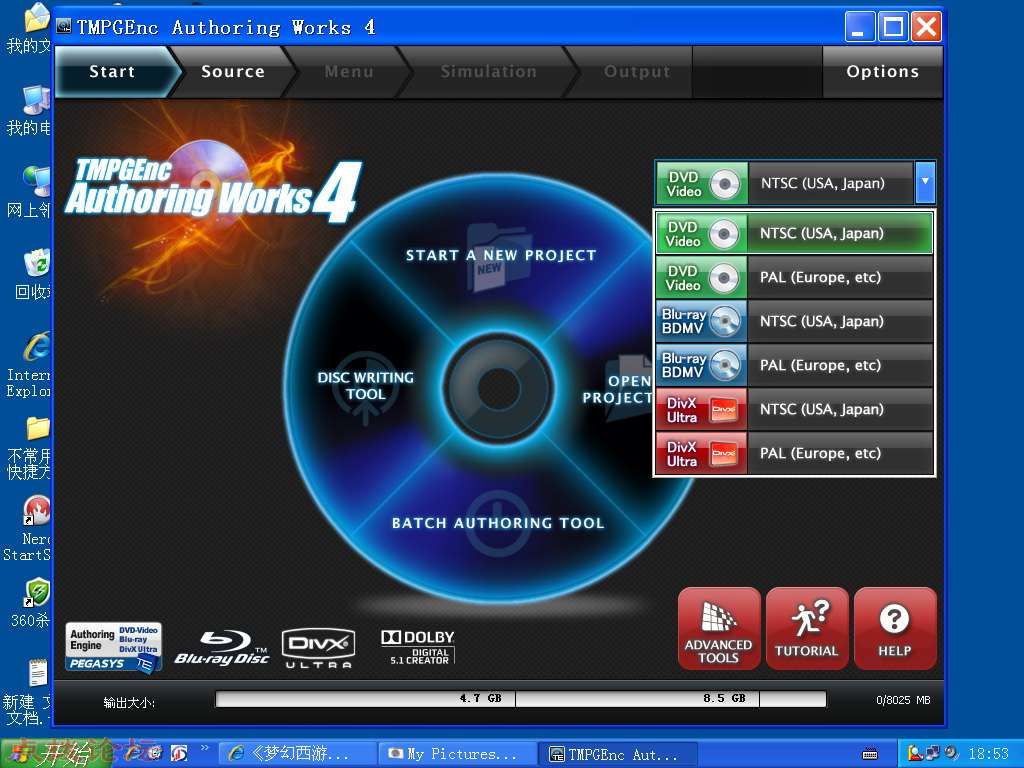Click the 18:53 system clock
The width and height of the screenshot is (1024, 768).
coord(988,754)
